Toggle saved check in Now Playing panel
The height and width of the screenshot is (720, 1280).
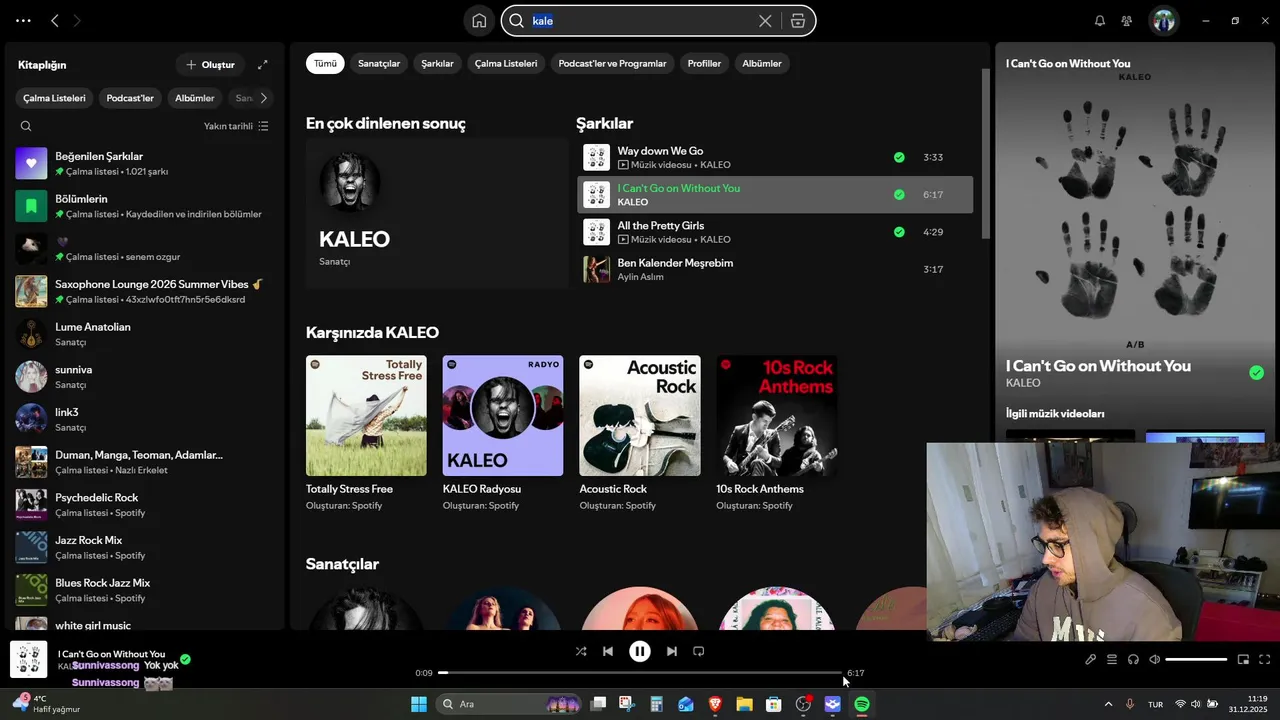pyautogui.click(x=1256, y=373)
